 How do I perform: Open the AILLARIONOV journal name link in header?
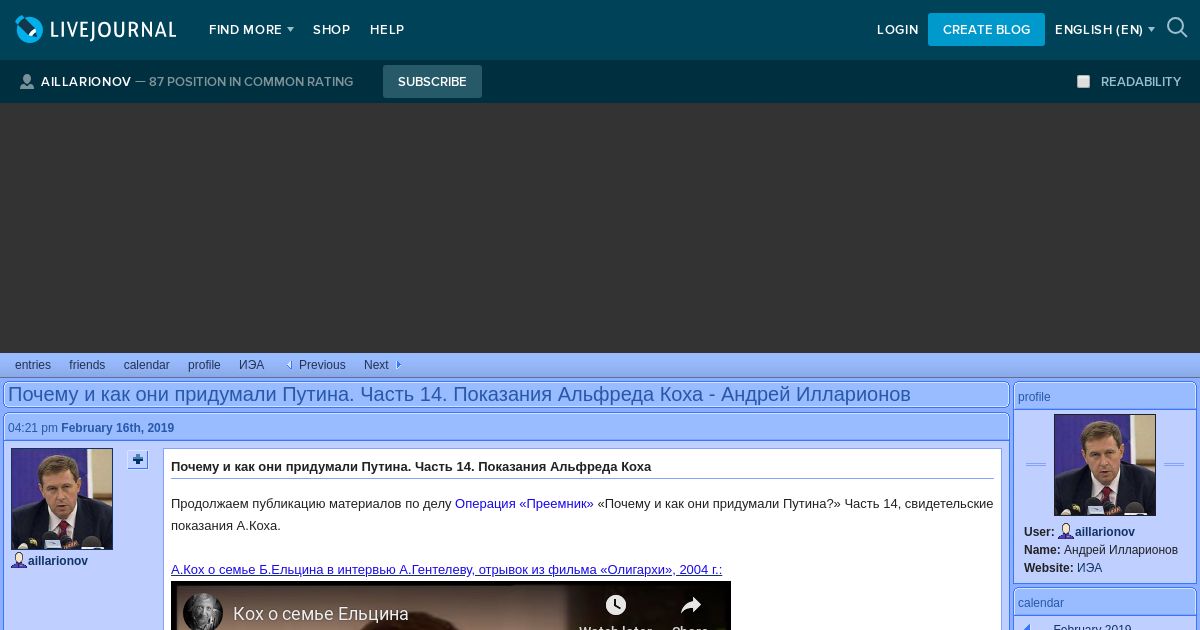click(86, 82)
